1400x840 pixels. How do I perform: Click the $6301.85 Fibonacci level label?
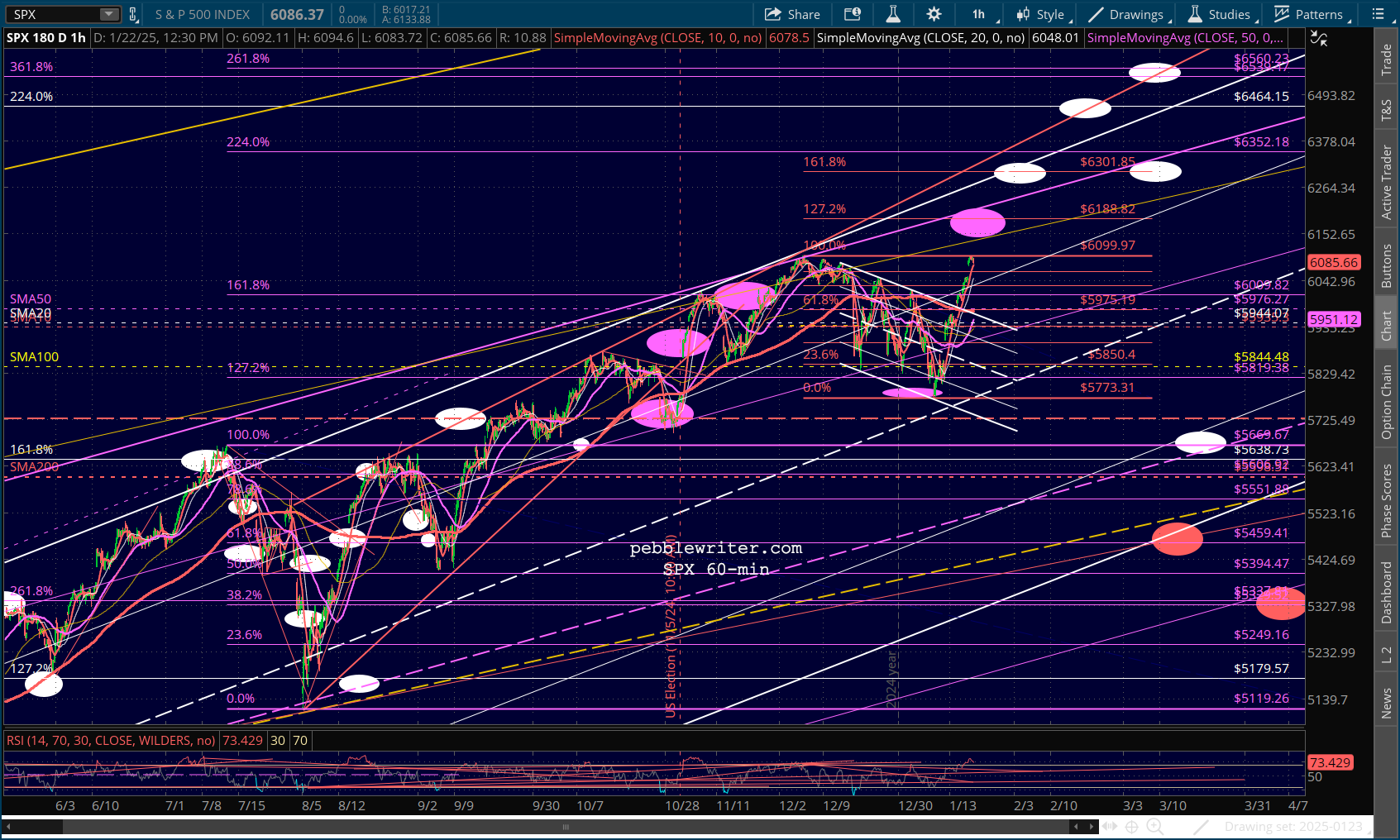coord(1107,162)
